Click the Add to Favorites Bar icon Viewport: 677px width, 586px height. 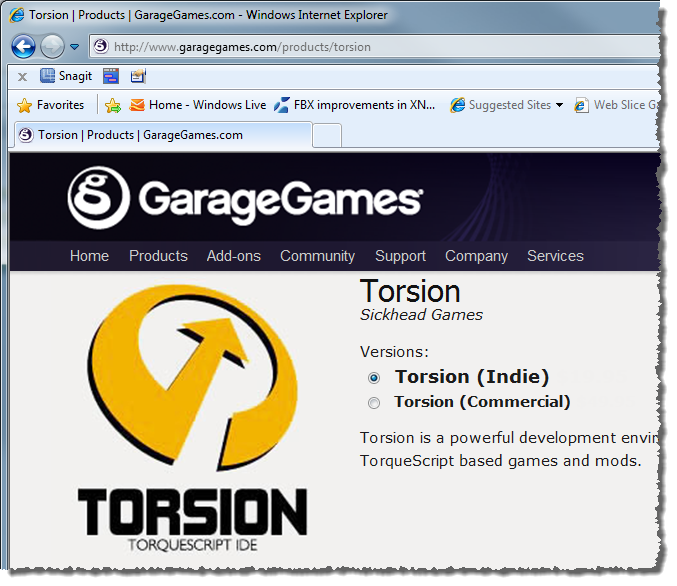[113, 105]
